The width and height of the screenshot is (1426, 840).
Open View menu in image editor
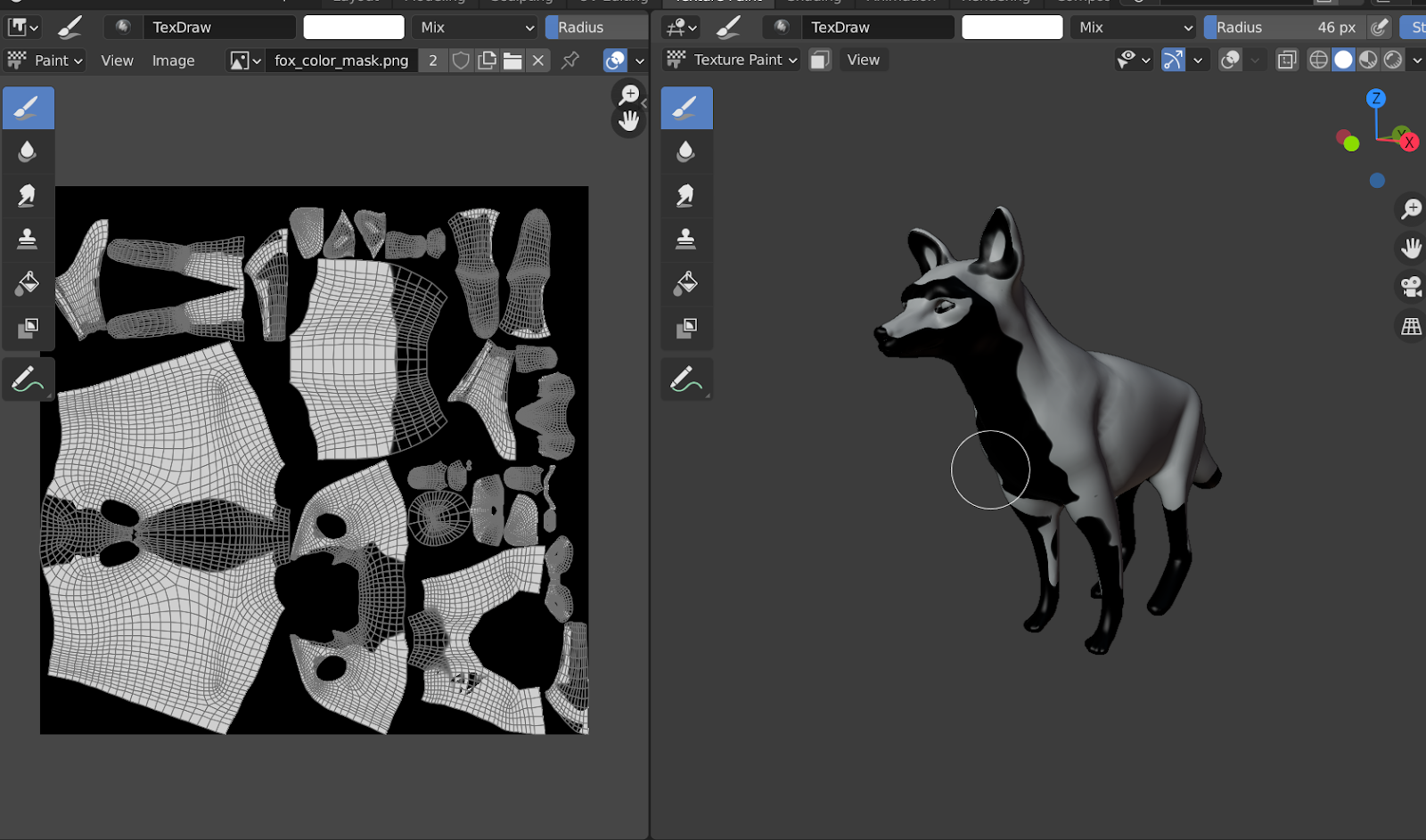click(x=117, y=61)
